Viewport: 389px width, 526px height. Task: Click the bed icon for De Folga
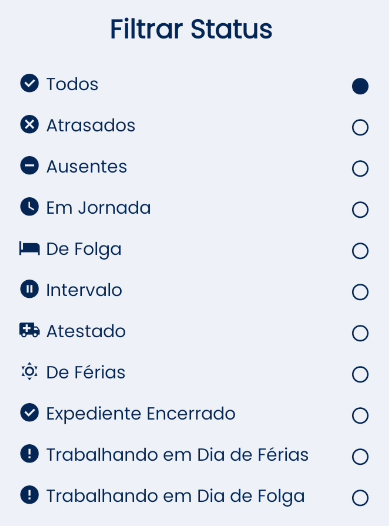30,249
